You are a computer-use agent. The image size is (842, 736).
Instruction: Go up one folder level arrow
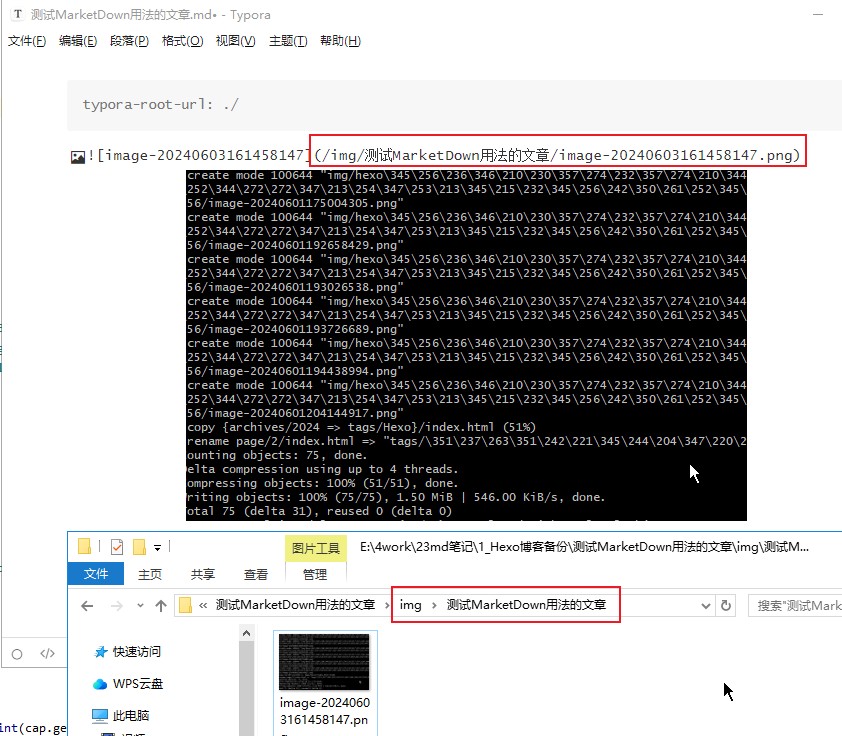pyautogui.click(x=161, y=606)
